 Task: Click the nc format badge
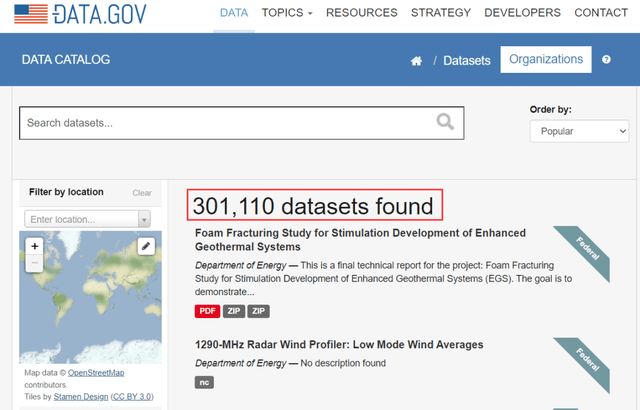coord(204,381)
